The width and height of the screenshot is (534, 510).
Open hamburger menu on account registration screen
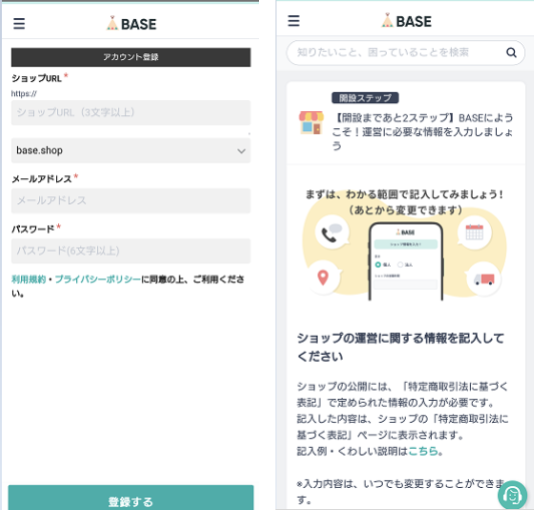(19, 23)
